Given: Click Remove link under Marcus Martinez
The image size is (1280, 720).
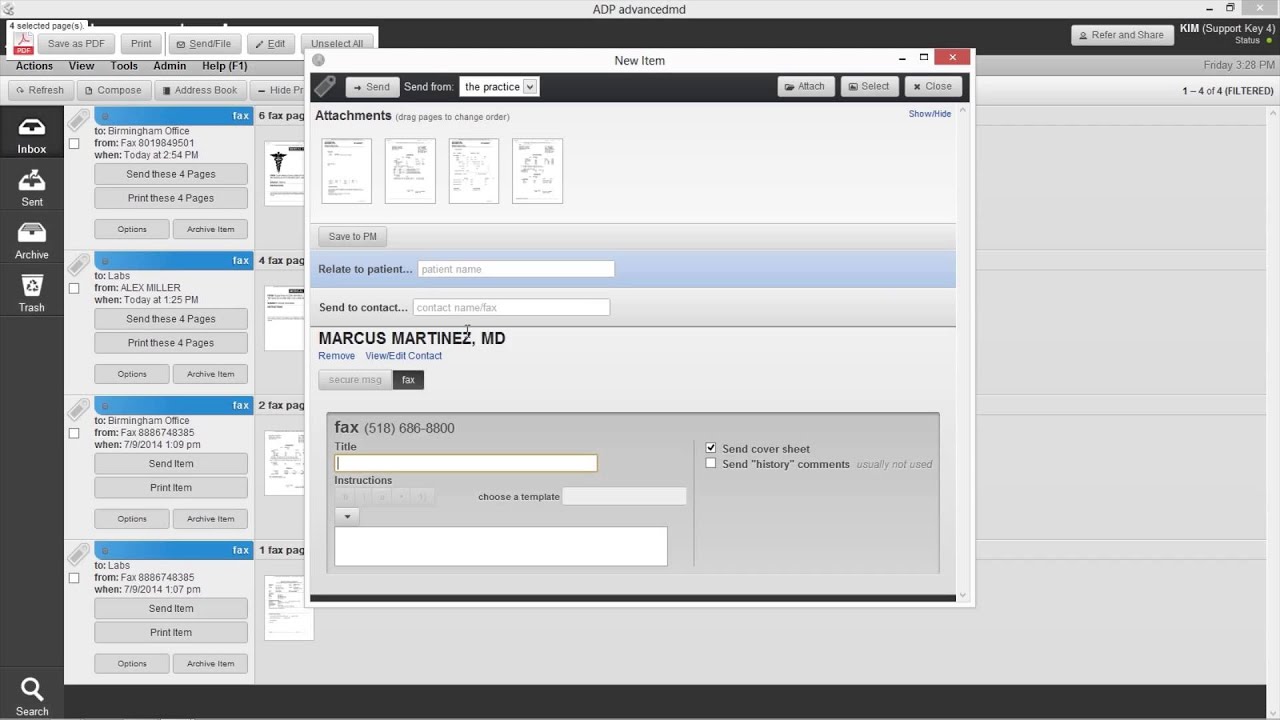Looking at the screenshot, I should pos(336,356).
